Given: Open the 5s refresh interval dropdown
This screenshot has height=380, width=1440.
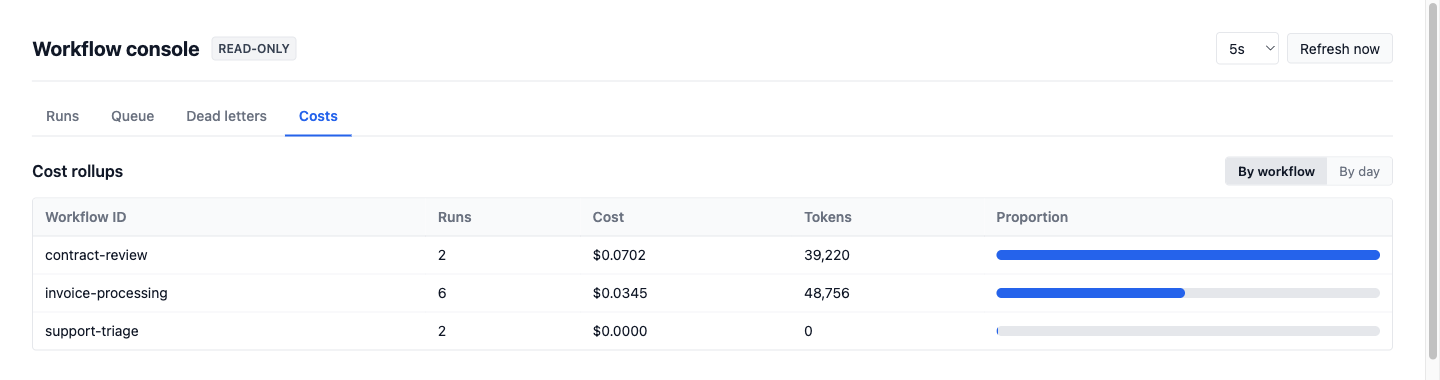Looking at the screenshot, I should pos(1247,49).
